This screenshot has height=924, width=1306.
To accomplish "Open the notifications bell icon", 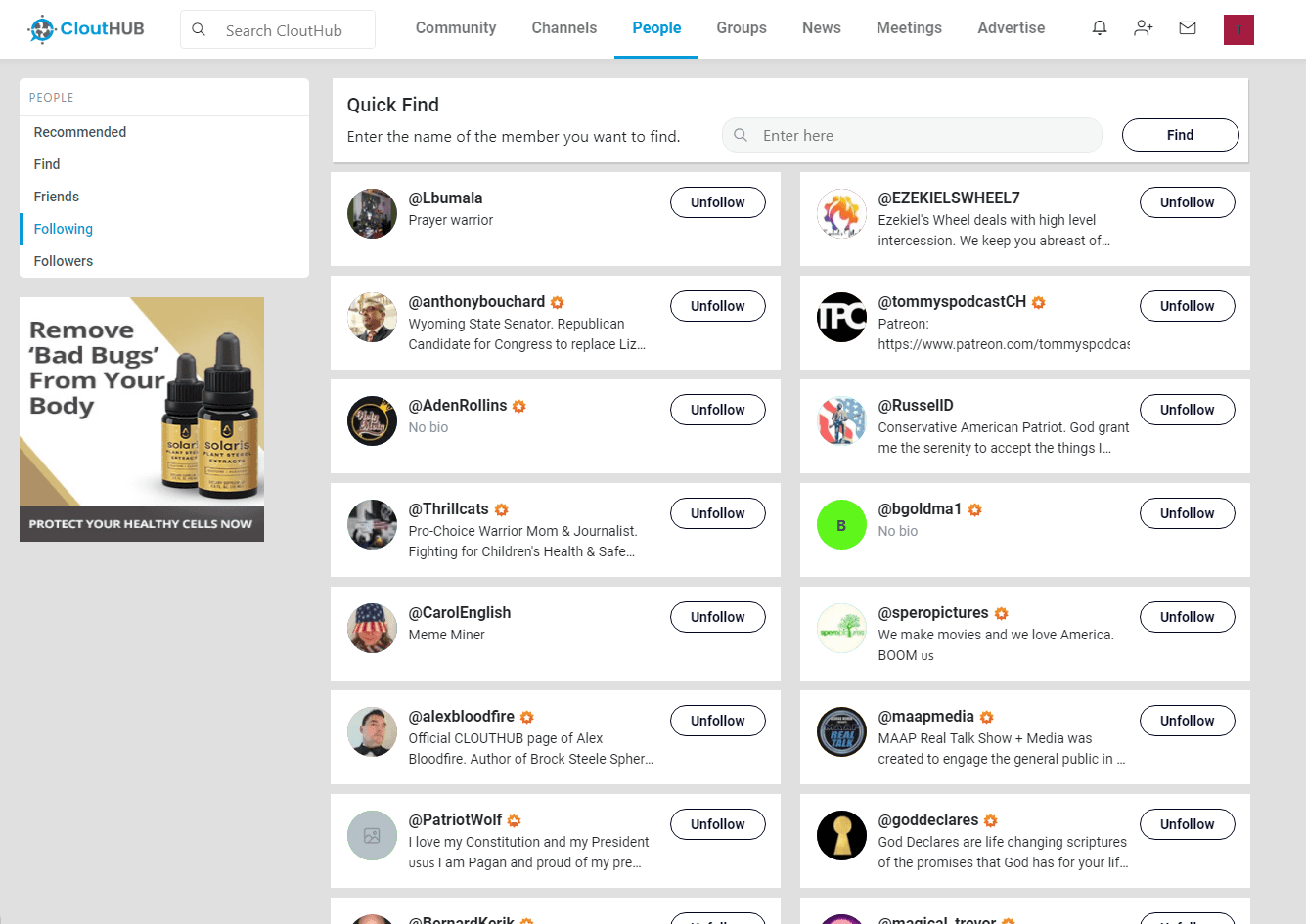I will (1099, 27).
